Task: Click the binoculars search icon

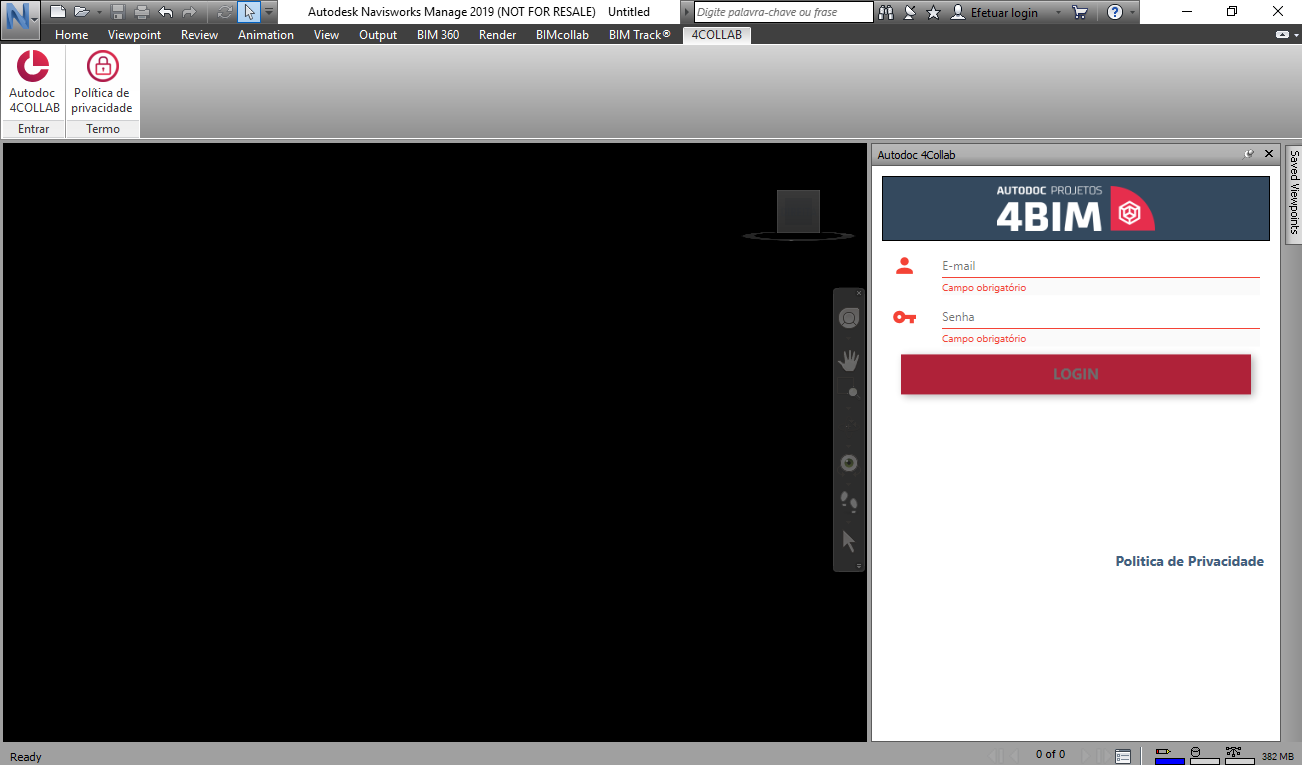Action: 887,12
